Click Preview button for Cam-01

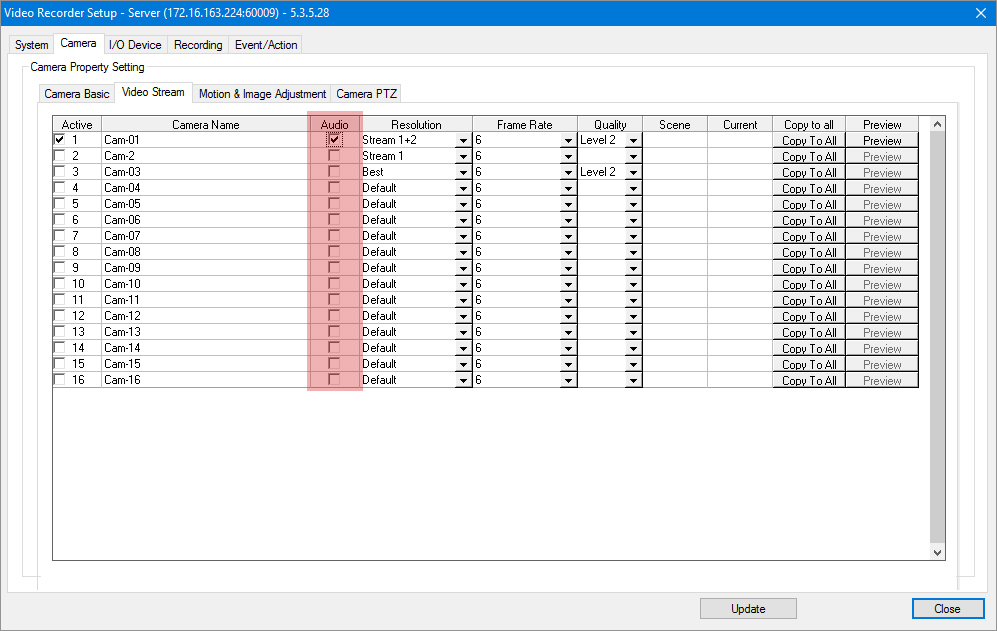[882, 141]
